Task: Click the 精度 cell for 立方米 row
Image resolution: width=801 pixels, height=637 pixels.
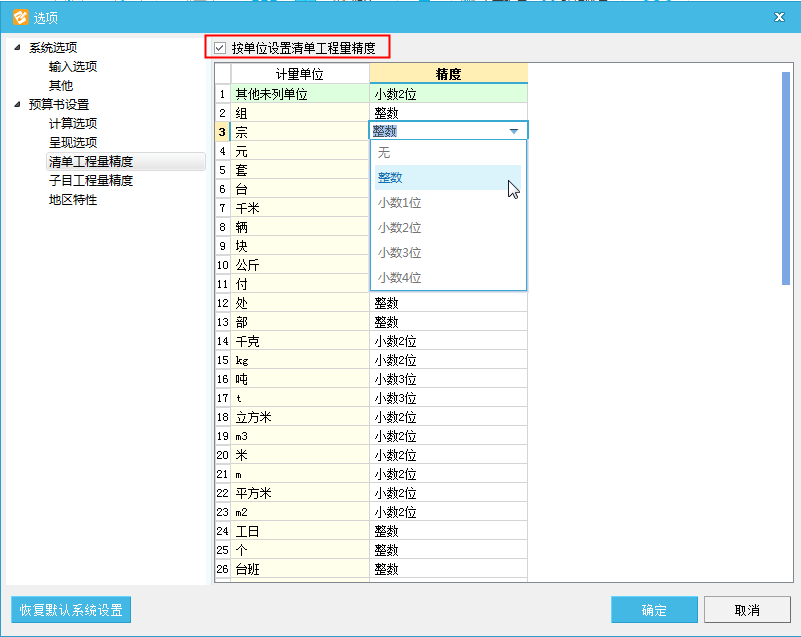Action: [x=448, y=417]
